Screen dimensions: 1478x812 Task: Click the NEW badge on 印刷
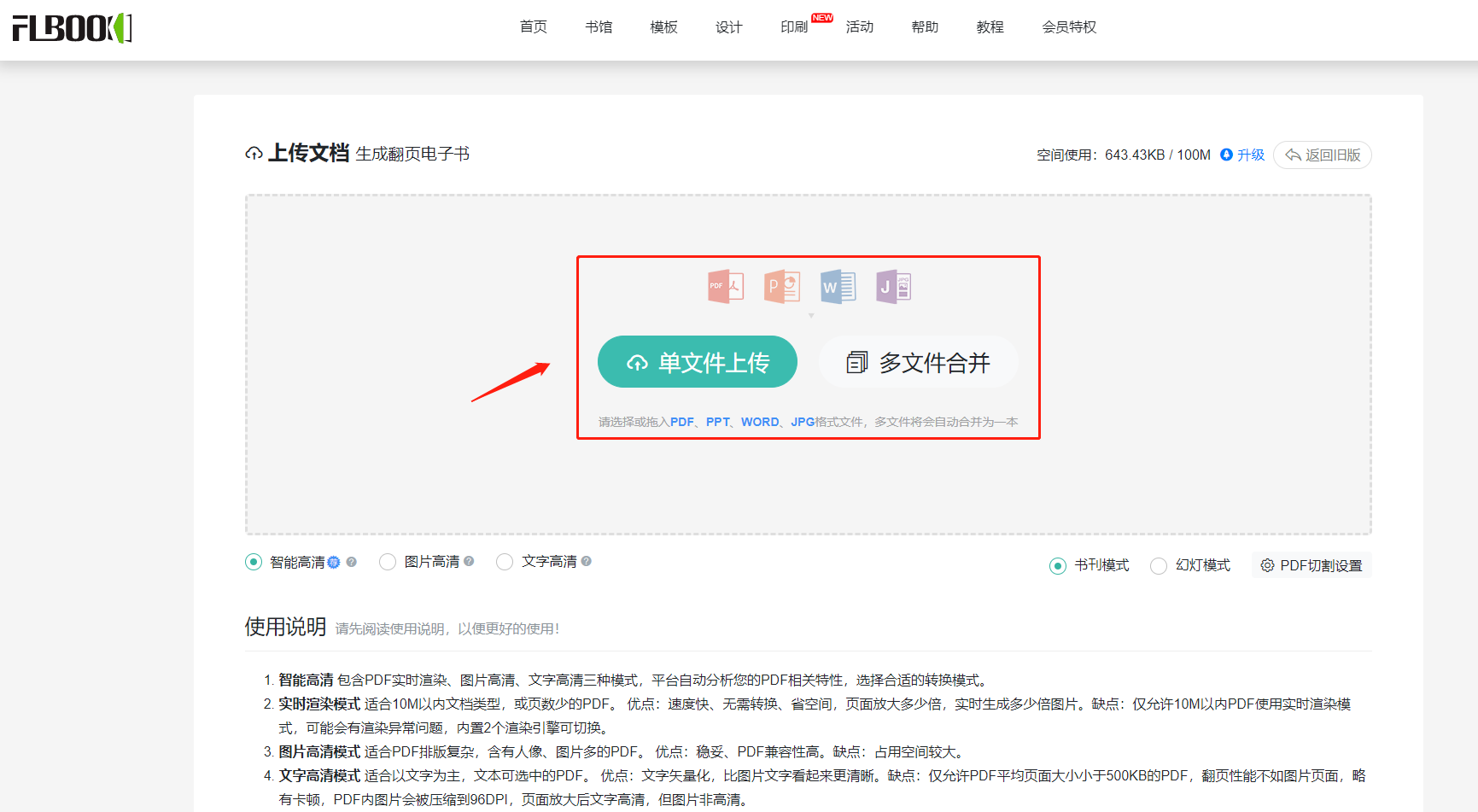pyautogui.click(x=822, y=18)
